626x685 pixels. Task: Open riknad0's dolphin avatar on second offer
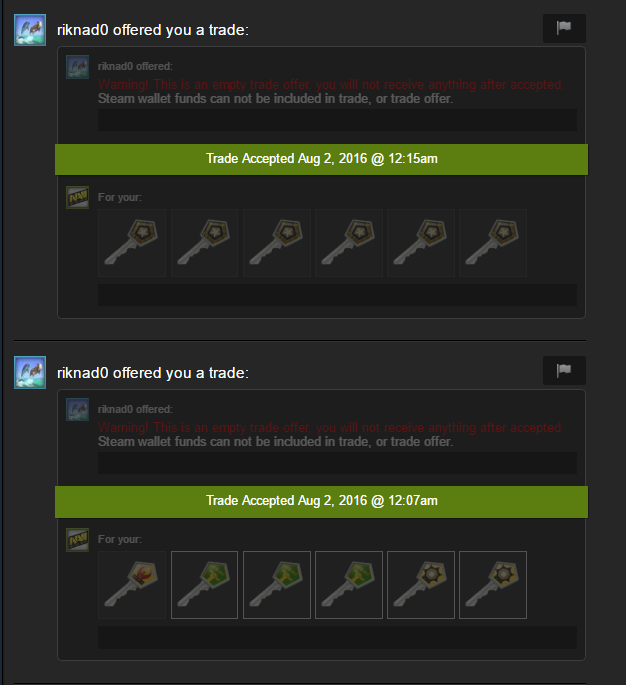30,372
